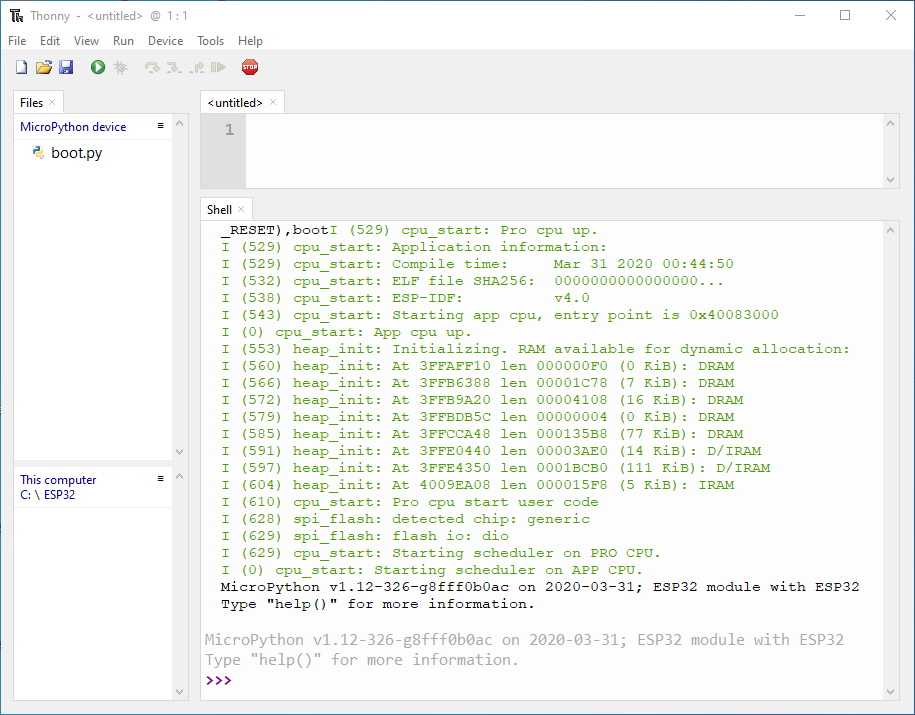
Task: Close the <untitled> editor tab
Action: (273, 102)
